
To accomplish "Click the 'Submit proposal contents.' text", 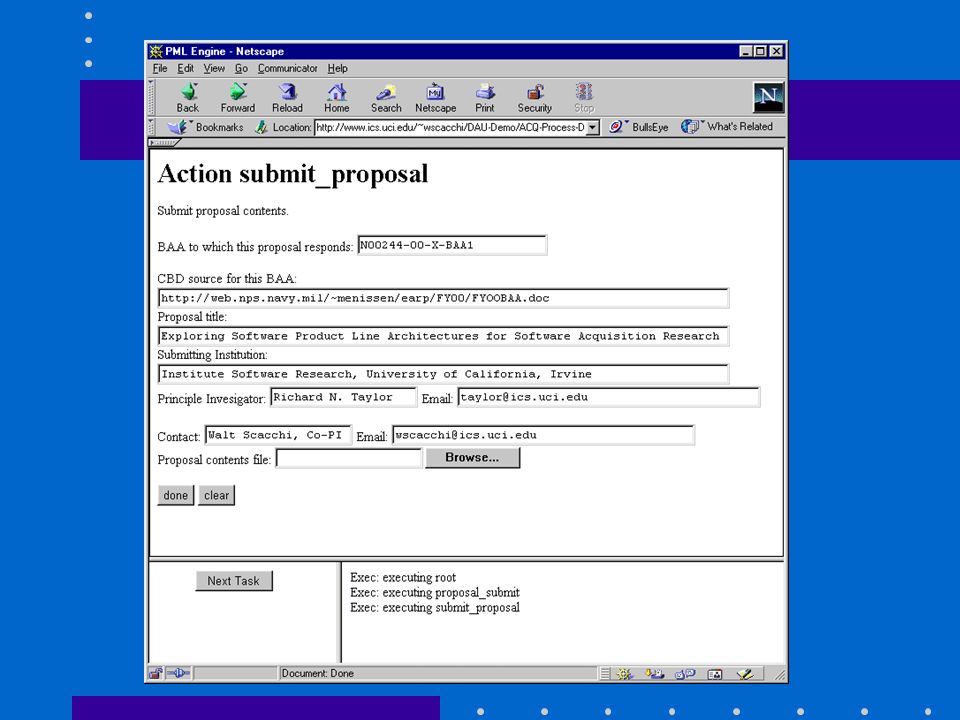I will point(223,211).
